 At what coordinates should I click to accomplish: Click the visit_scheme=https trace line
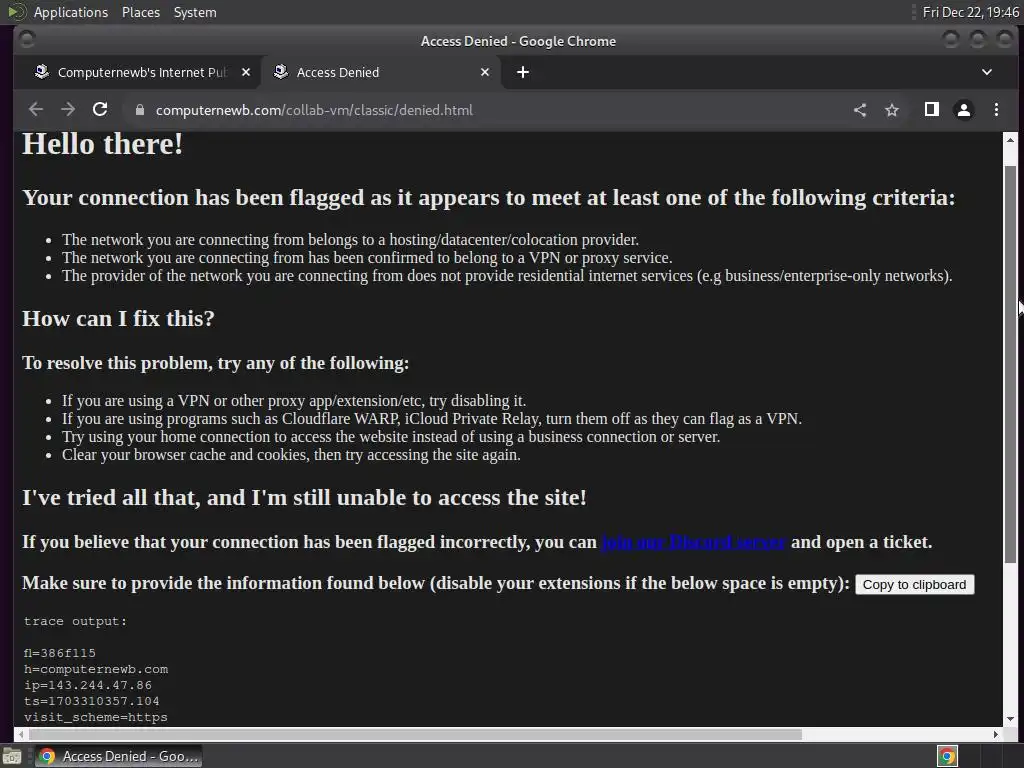pyautogui.click(x=96, y=717)
